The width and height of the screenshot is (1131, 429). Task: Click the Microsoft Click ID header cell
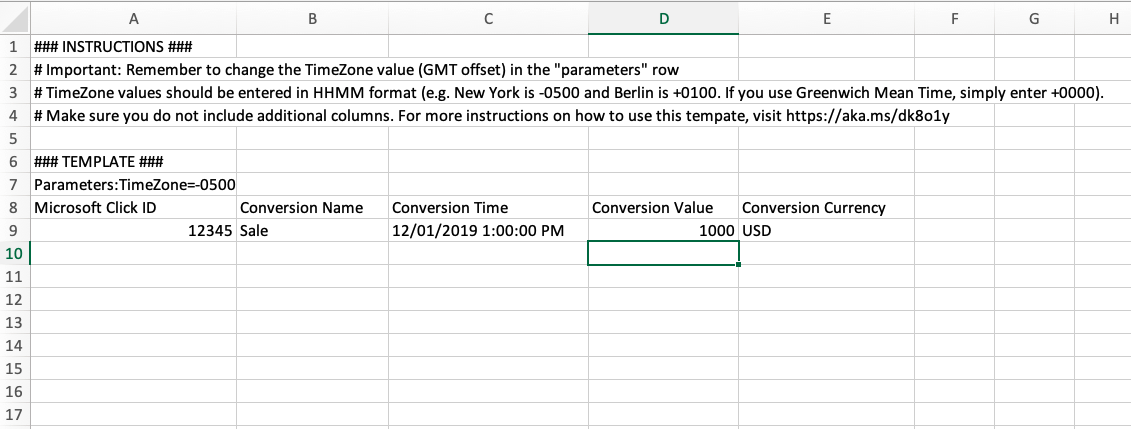(x=133, y=208)
